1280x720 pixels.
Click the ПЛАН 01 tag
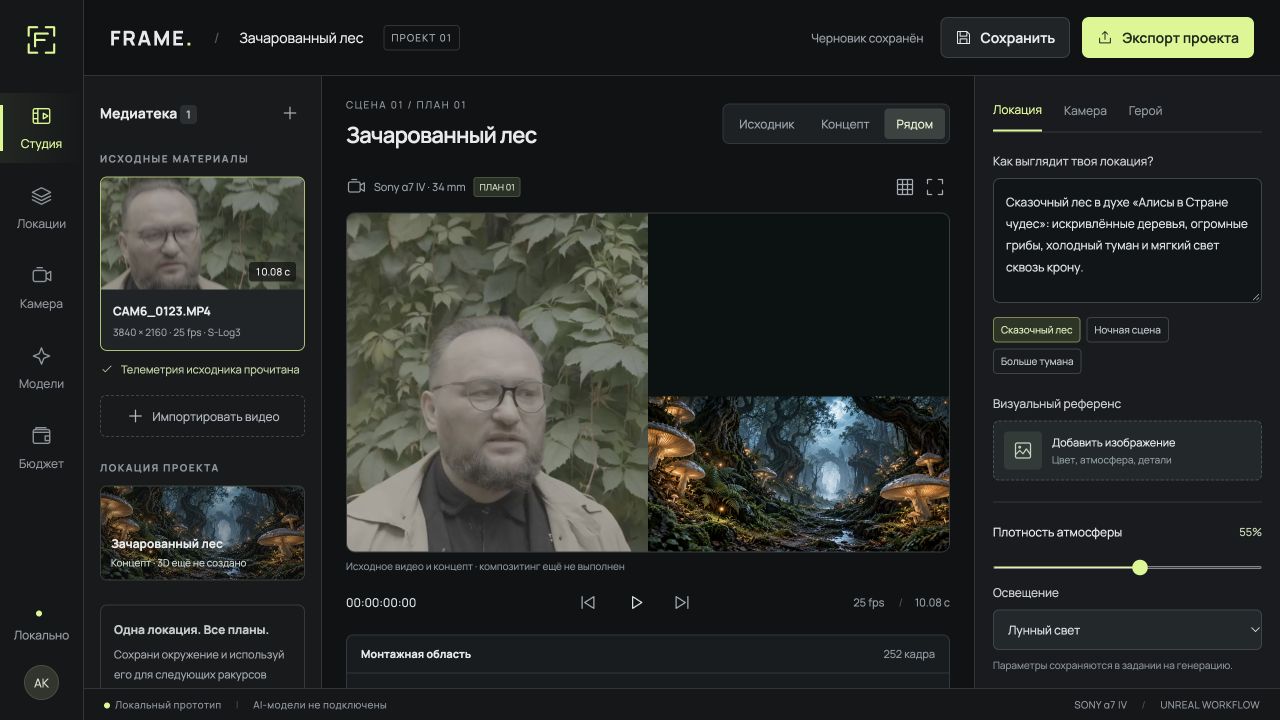pos(497,187)
